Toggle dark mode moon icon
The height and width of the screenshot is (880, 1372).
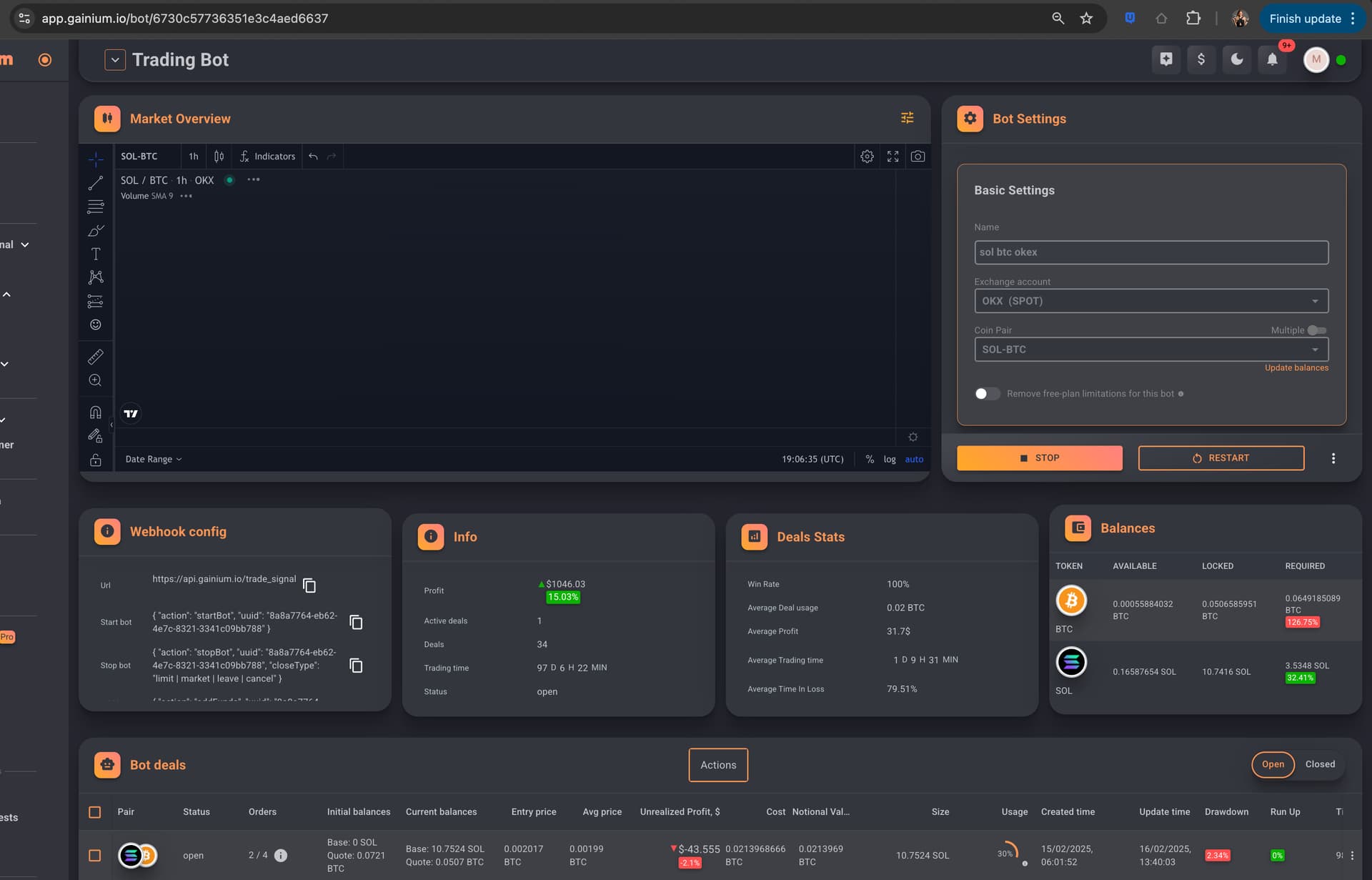(1237, 59)
